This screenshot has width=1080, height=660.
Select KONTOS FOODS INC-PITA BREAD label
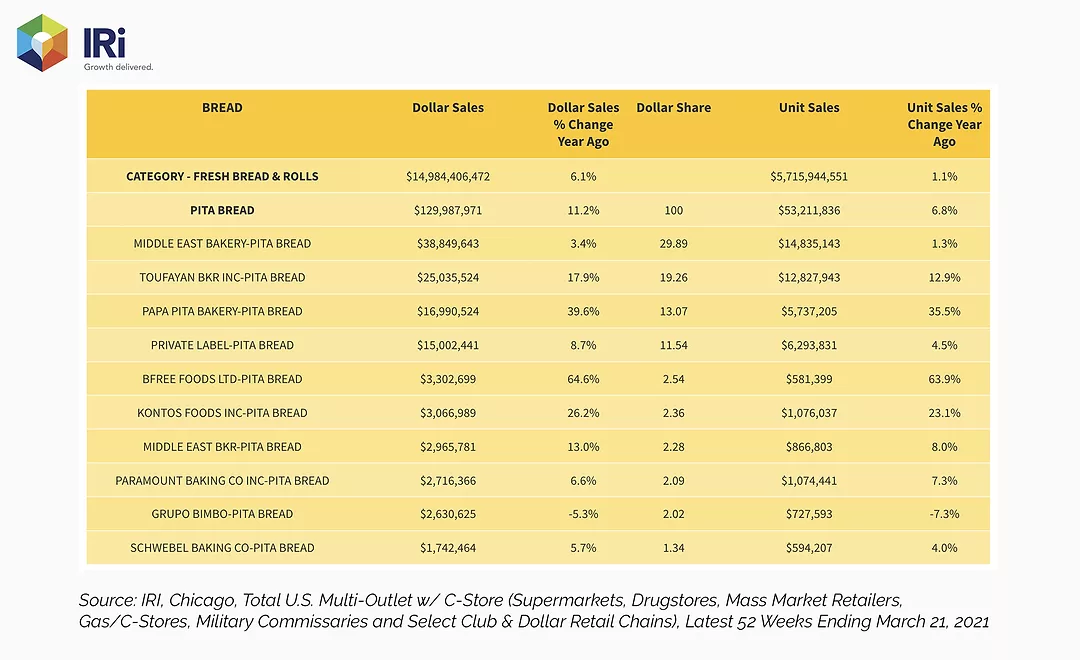[x=222, y=413]
